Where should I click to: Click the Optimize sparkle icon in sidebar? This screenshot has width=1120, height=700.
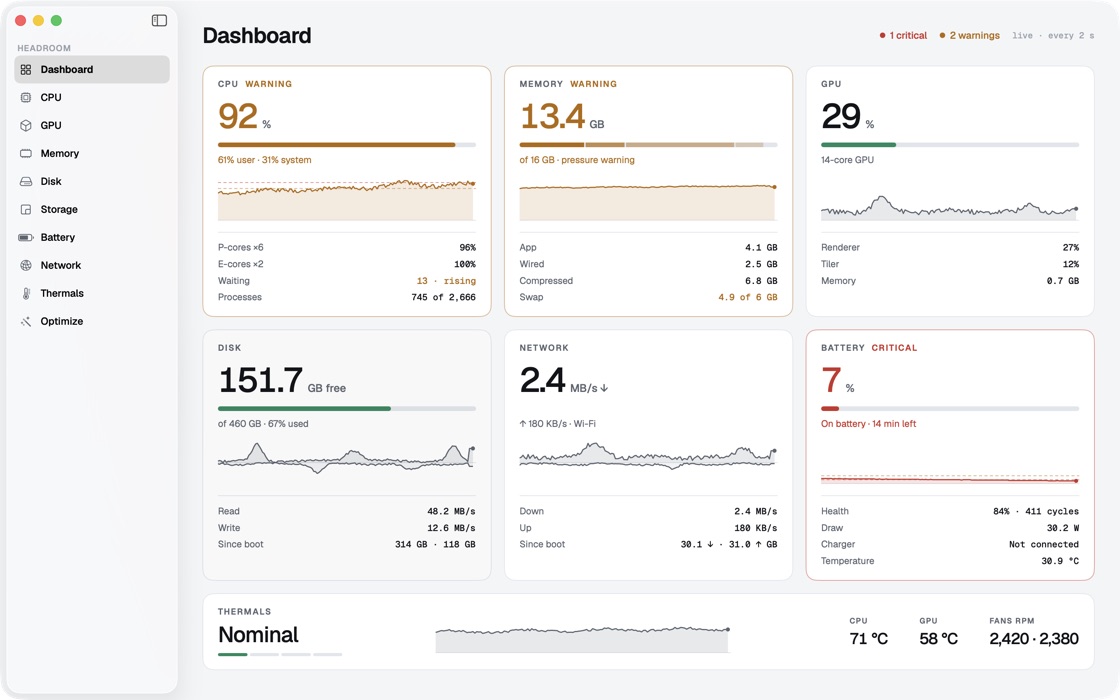pos(26,321)
